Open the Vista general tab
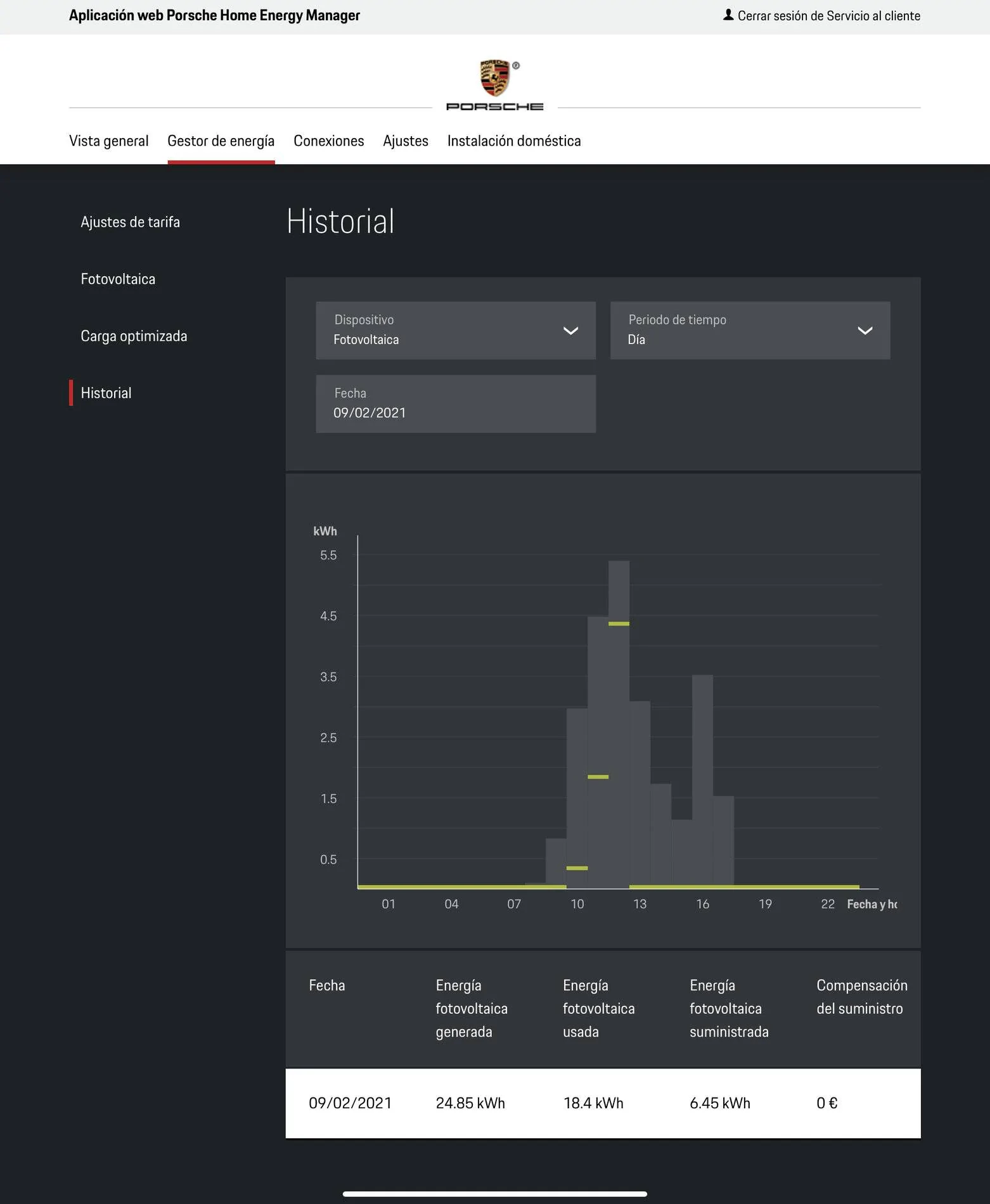Image resolution: width=990 pixels, height=1204 pixels. [108, 141]
